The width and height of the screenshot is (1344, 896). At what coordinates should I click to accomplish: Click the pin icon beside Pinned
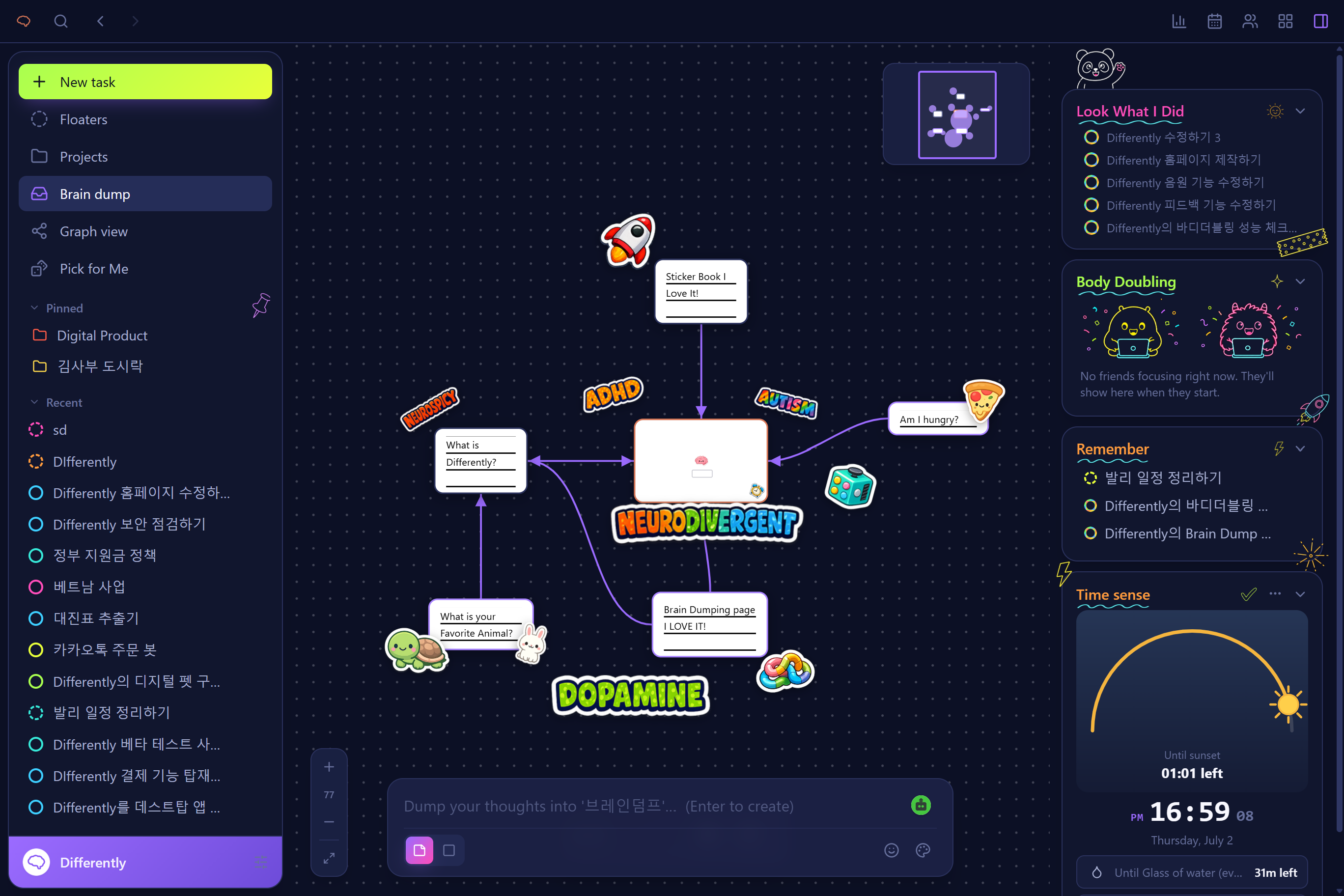point(261,305)
